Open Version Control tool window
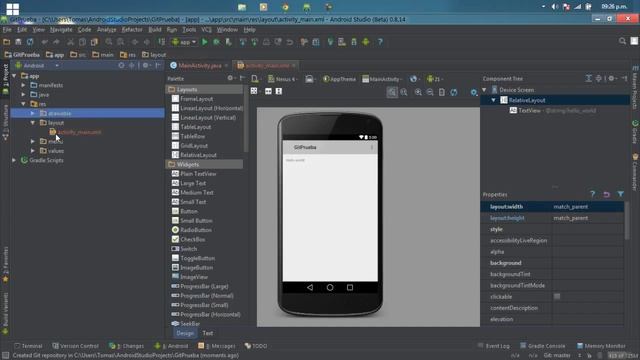 coord(76,346)
